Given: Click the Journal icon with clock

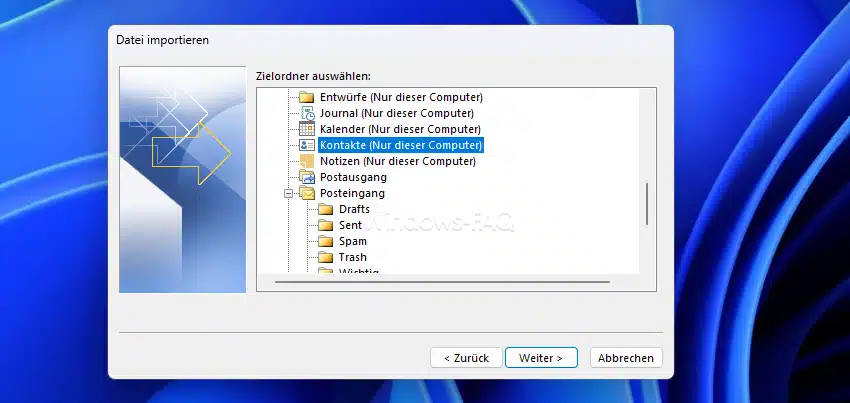Looking at the screenshot, I should pyautogui.click(x=307, y=113).
